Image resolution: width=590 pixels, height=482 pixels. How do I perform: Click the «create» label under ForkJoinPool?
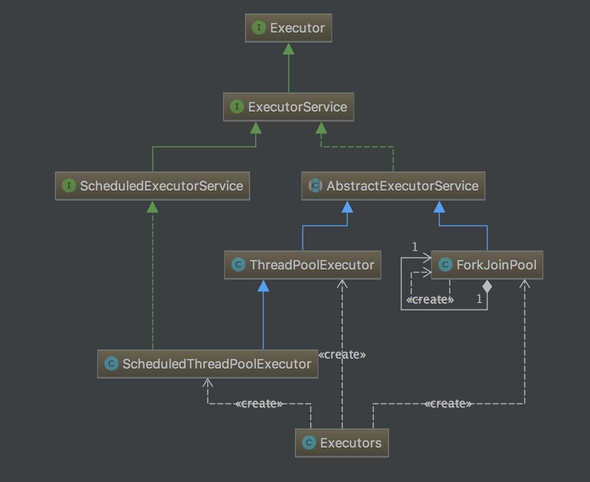(430, 300)
